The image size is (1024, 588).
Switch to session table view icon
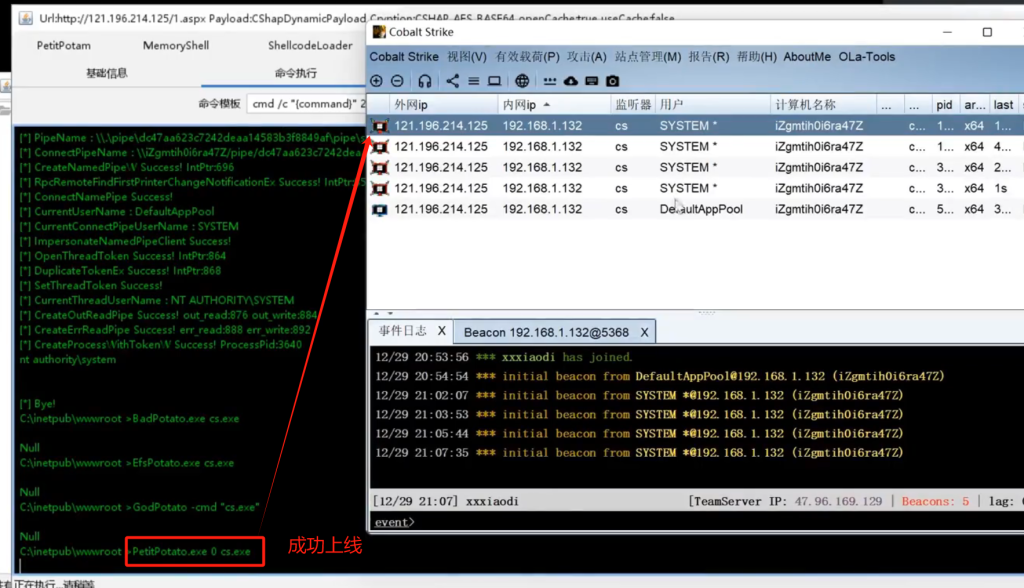[473, 81]
